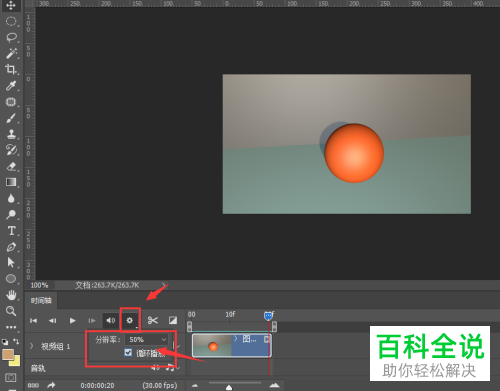Click the render video arrow icon

point(51,385)
